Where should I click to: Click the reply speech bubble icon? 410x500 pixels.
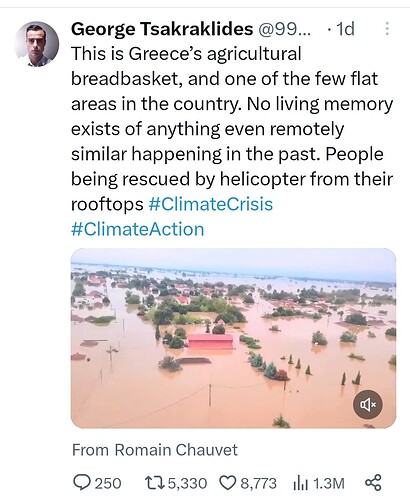(81, 483)
